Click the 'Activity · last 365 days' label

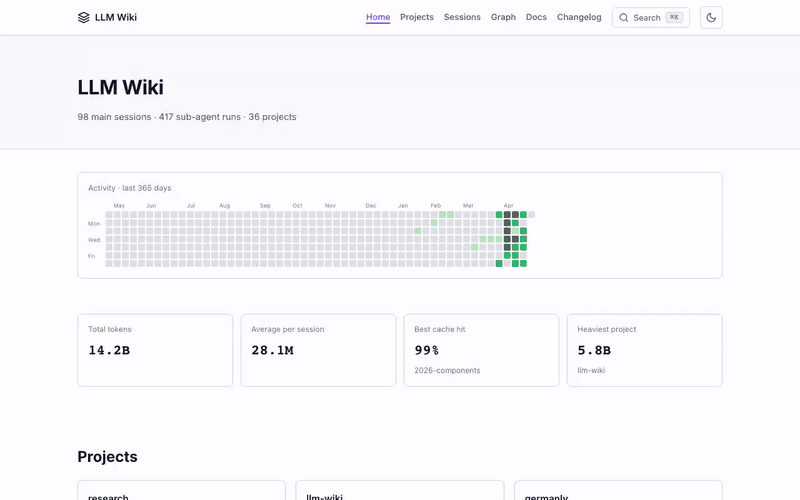click(x=130, y=188)
